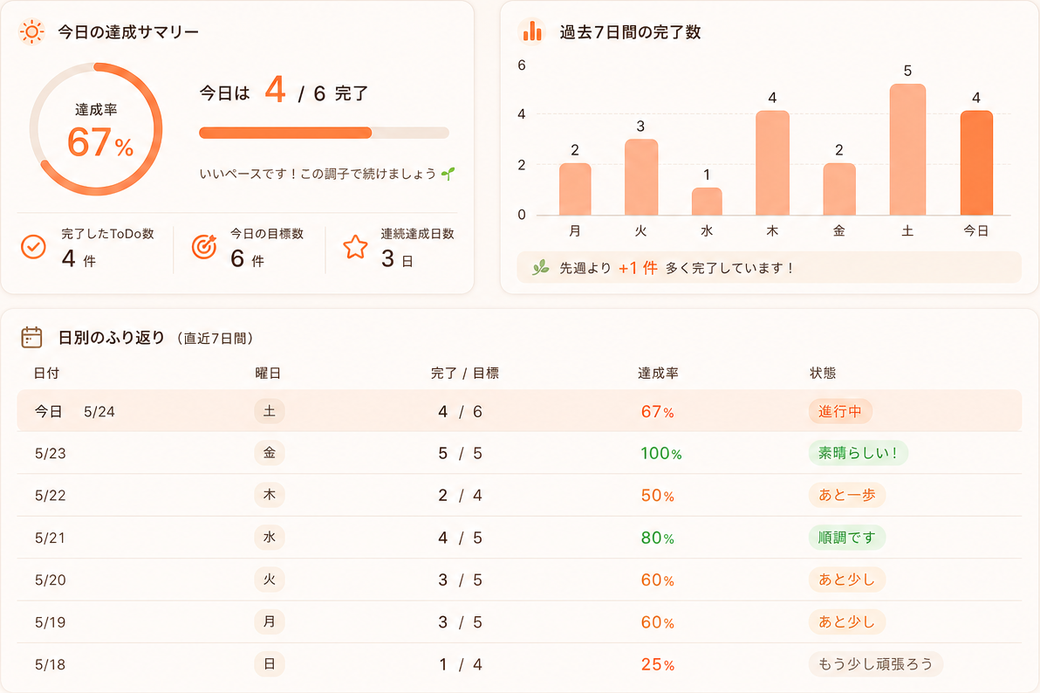The image size is (1040, 693).
Task: Click the 木 bar showing 4
Action: (773, 162)
